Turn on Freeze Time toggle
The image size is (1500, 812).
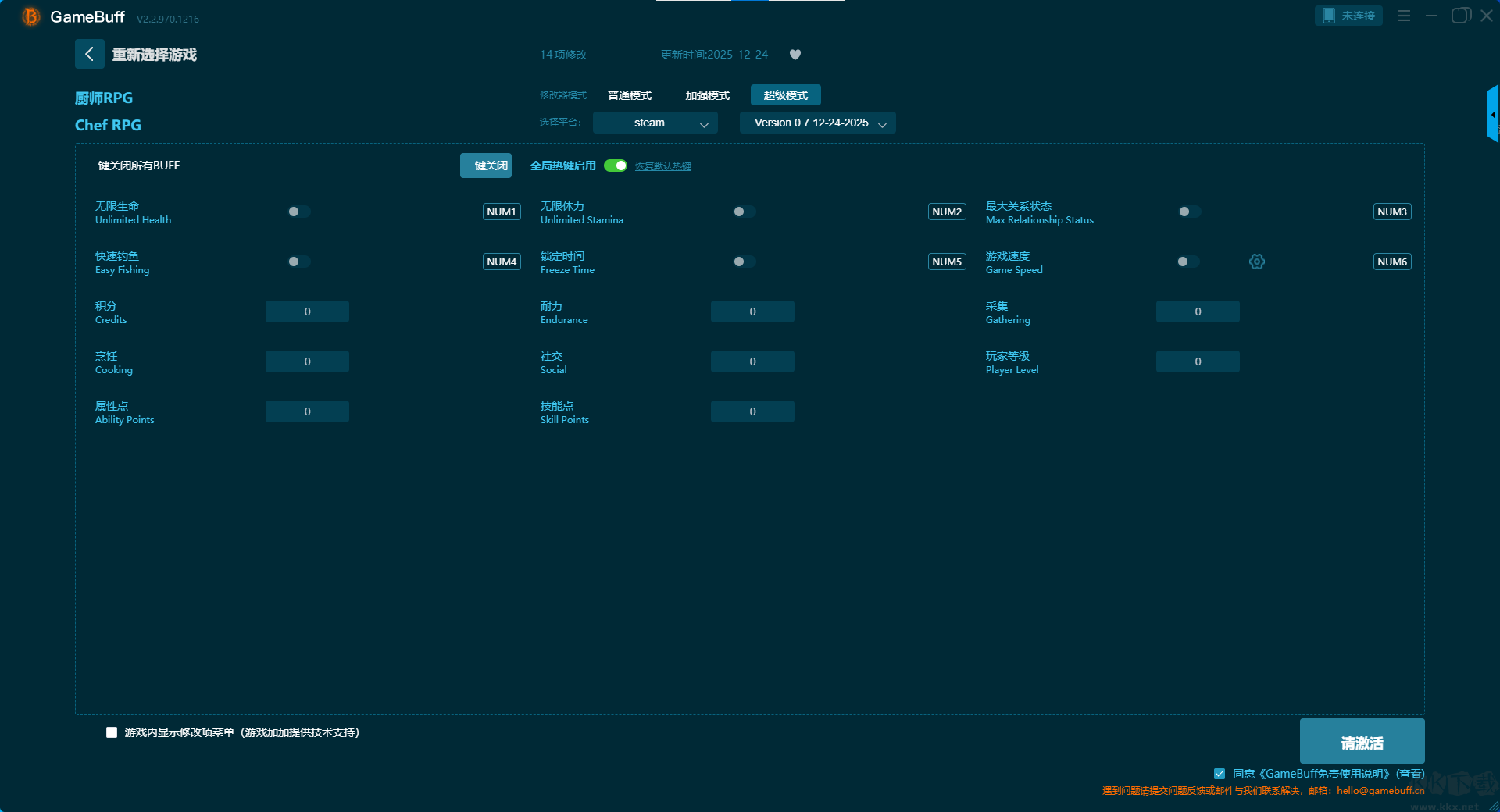tap(744, 262)
